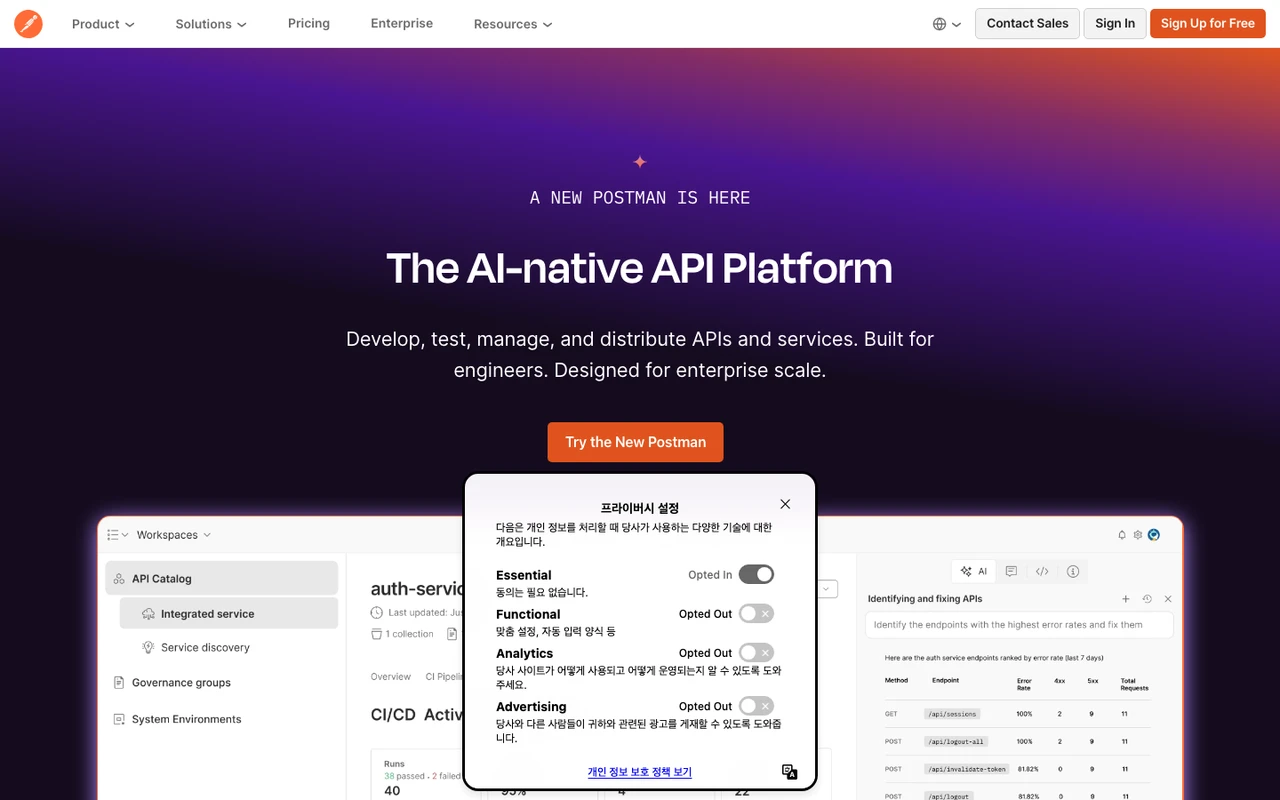Click the Postman logo icon
Viewport: 1280px width, 800px height.
28,24
